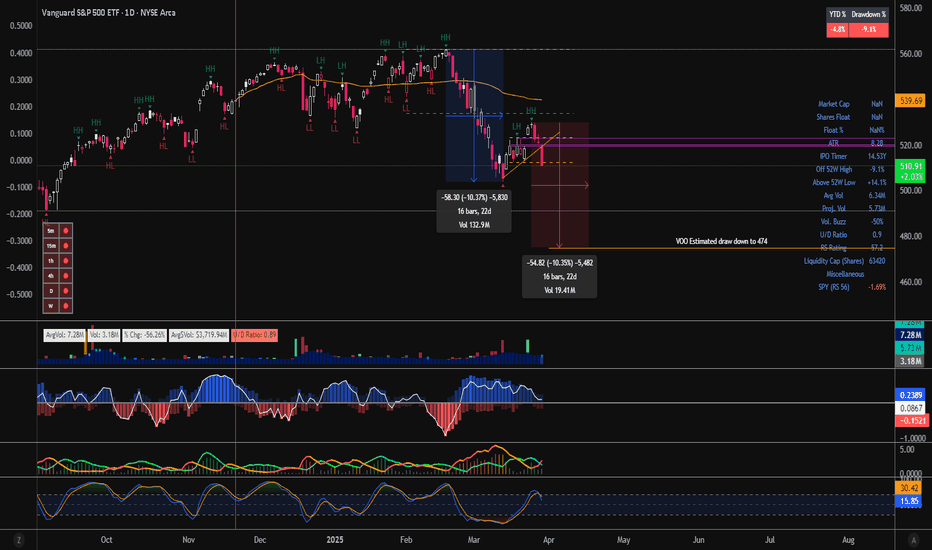Click the red dot beside 15m timeframe
932x550 pixels.
pyautogui.click(x=65, y=246)
